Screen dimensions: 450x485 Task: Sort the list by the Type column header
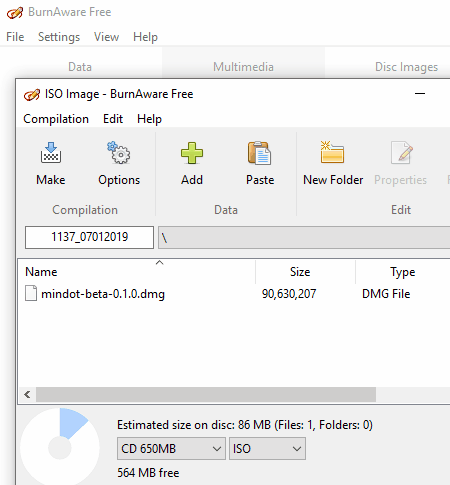pos(403,272)
